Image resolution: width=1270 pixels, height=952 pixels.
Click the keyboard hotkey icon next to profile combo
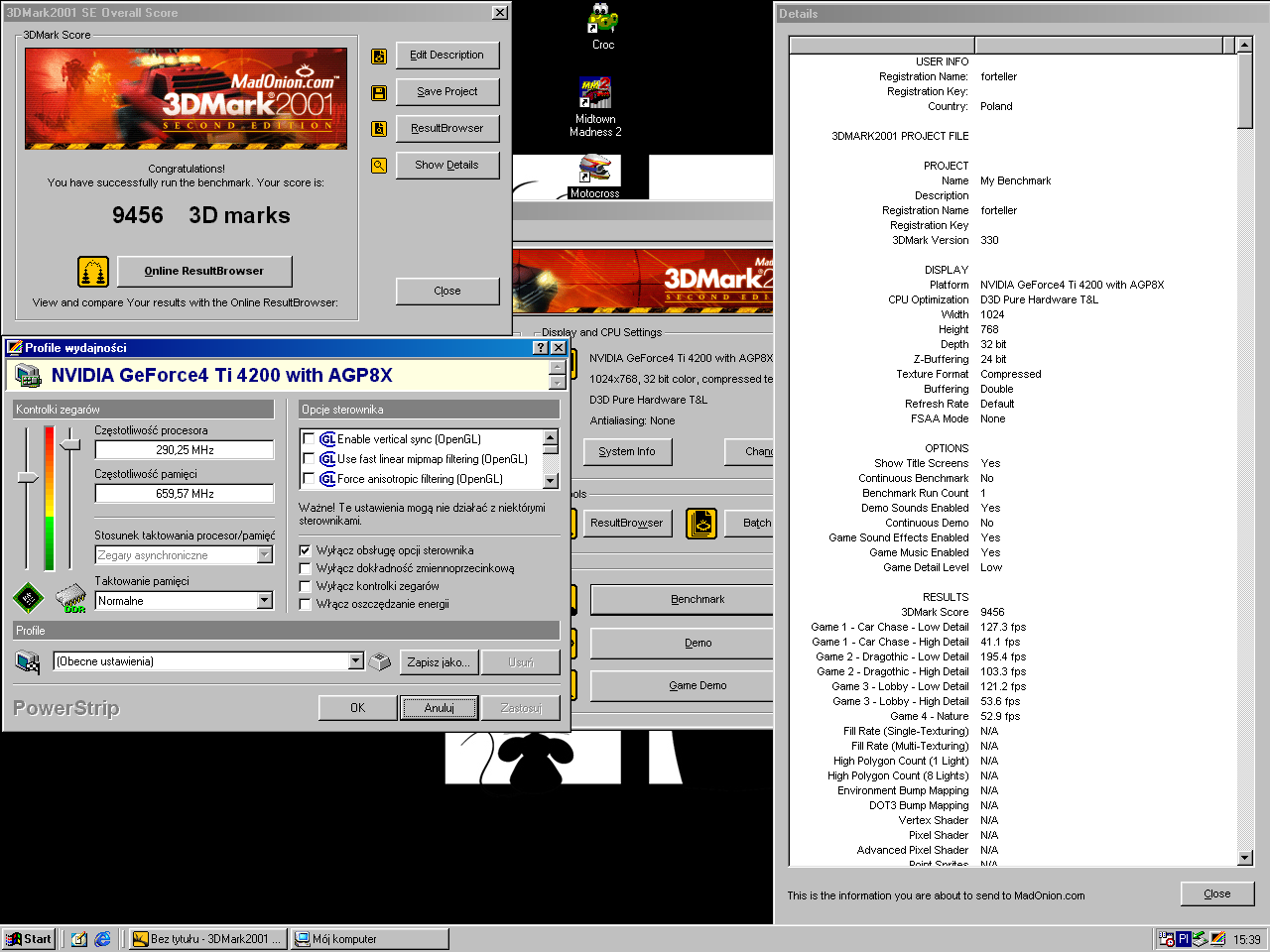(x=380, y=661)
